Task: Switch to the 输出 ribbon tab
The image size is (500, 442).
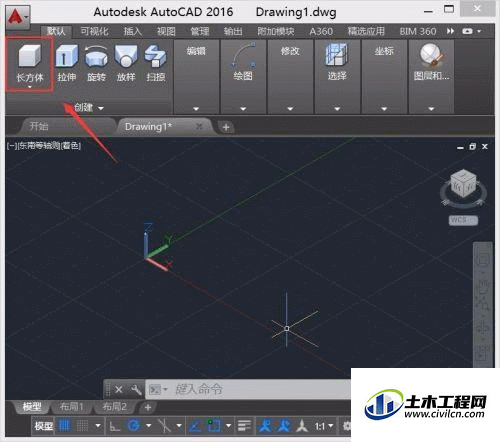Action: pyautogui.click(x=233, y=31)
